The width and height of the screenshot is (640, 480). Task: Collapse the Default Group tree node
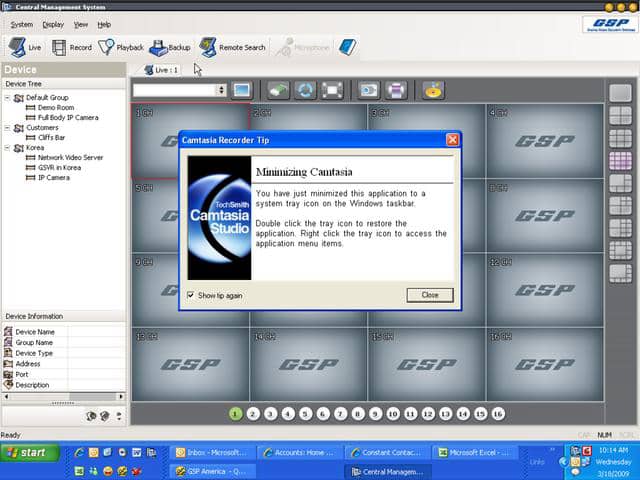click(8, 98)
